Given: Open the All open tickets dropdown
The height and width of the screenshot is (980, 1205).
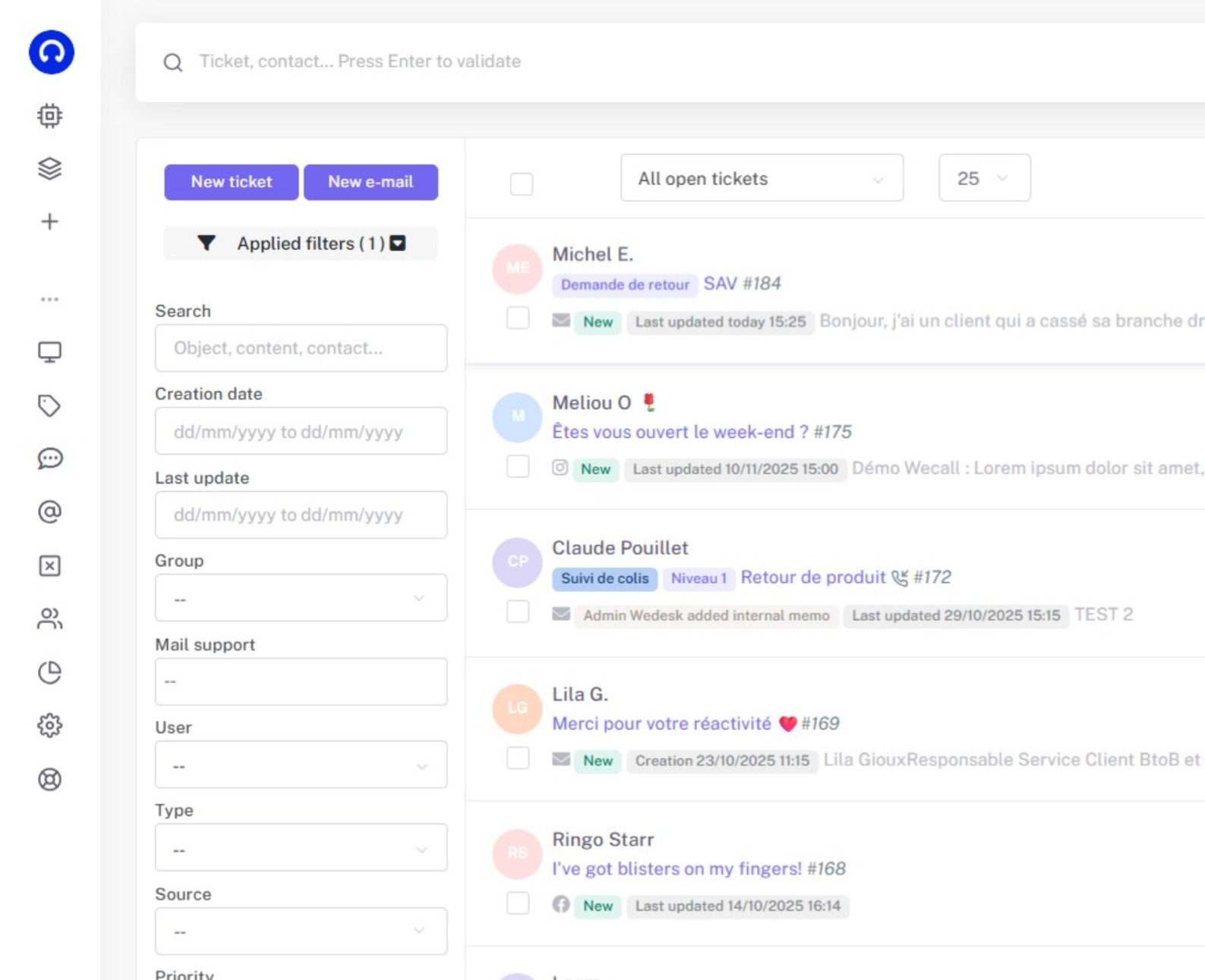Looking at the screenshot, I should (x=762, y=178).
